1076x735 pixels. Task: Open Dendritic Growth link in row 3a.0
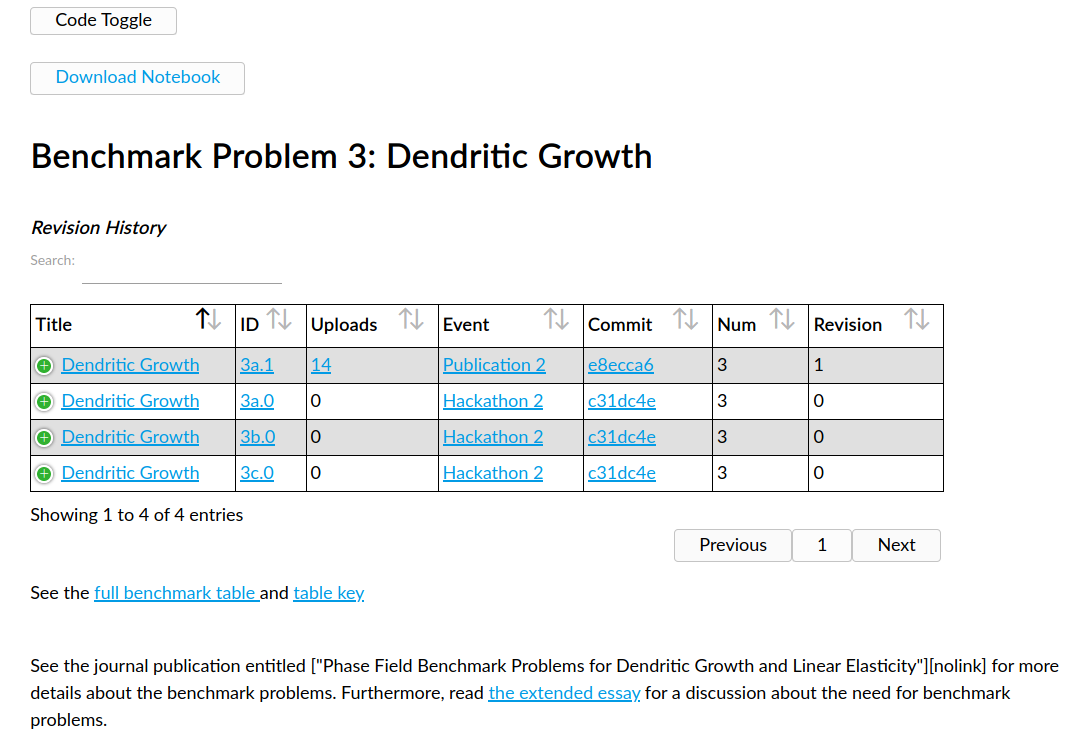[130, 401]
